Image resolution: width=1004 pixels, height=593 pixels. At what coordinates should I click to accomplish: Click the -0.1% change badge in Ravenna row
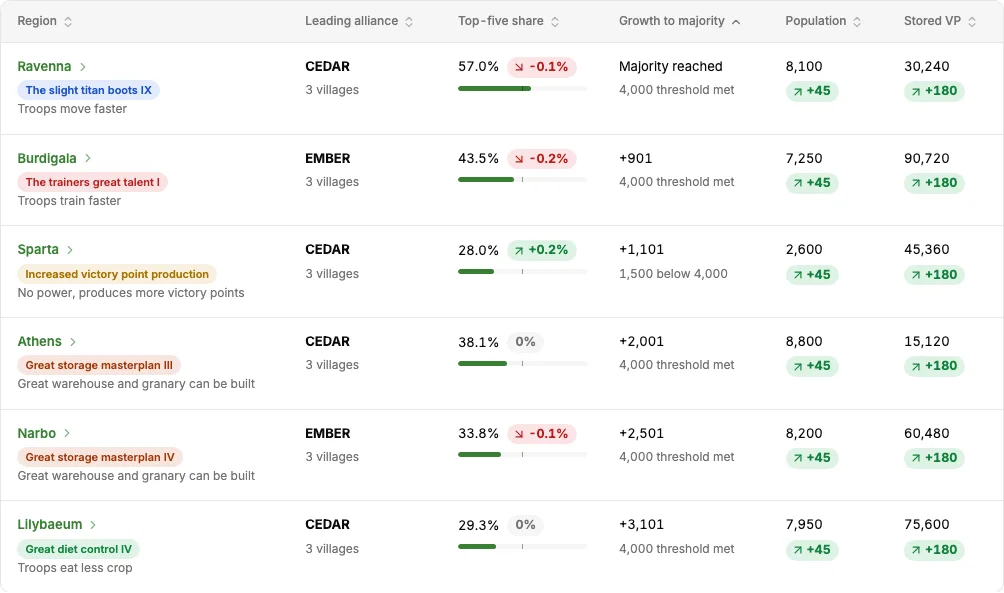click(542, 67)
